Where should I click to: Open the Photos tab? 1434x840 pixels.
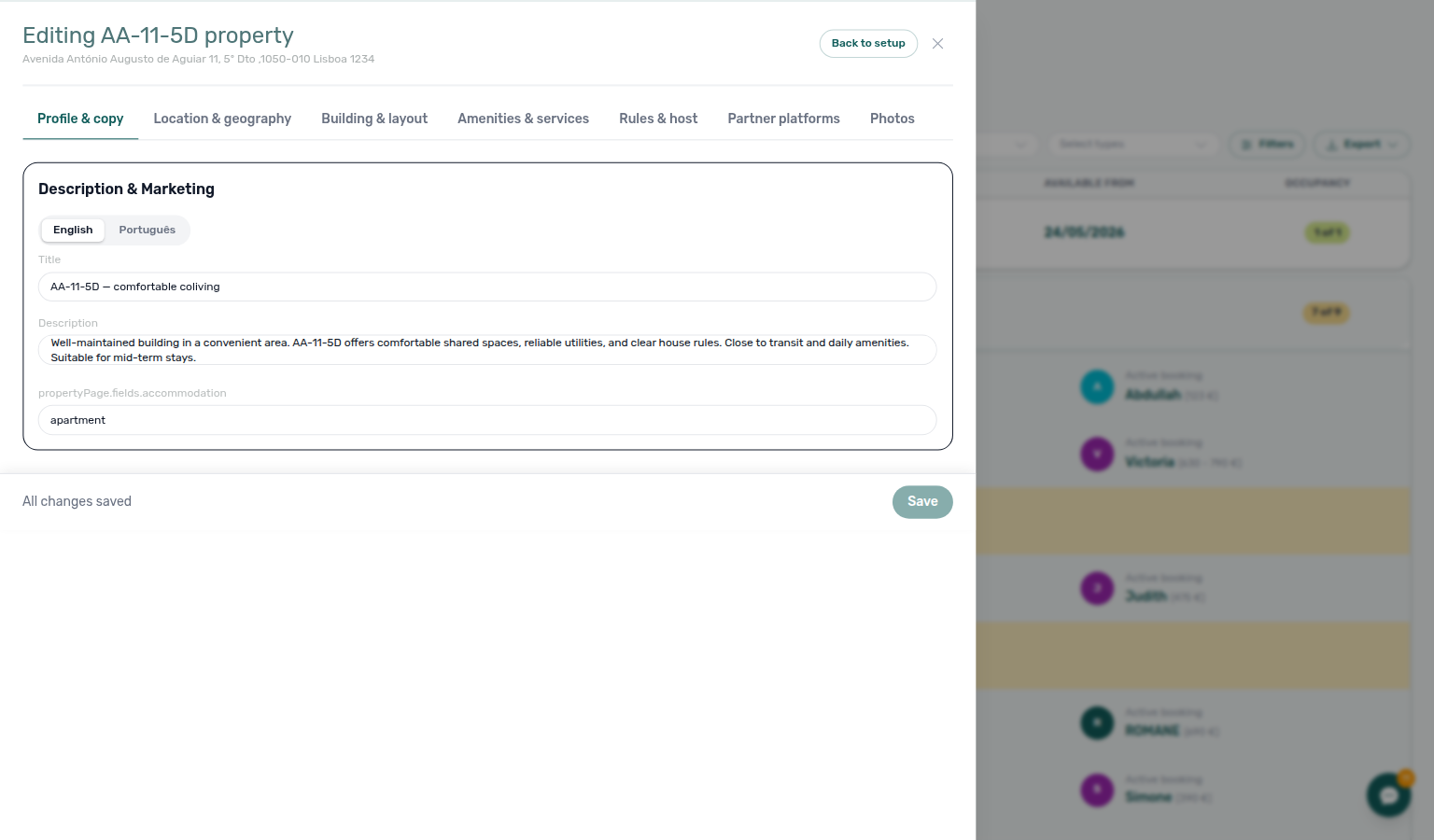(x=893, y=119)
